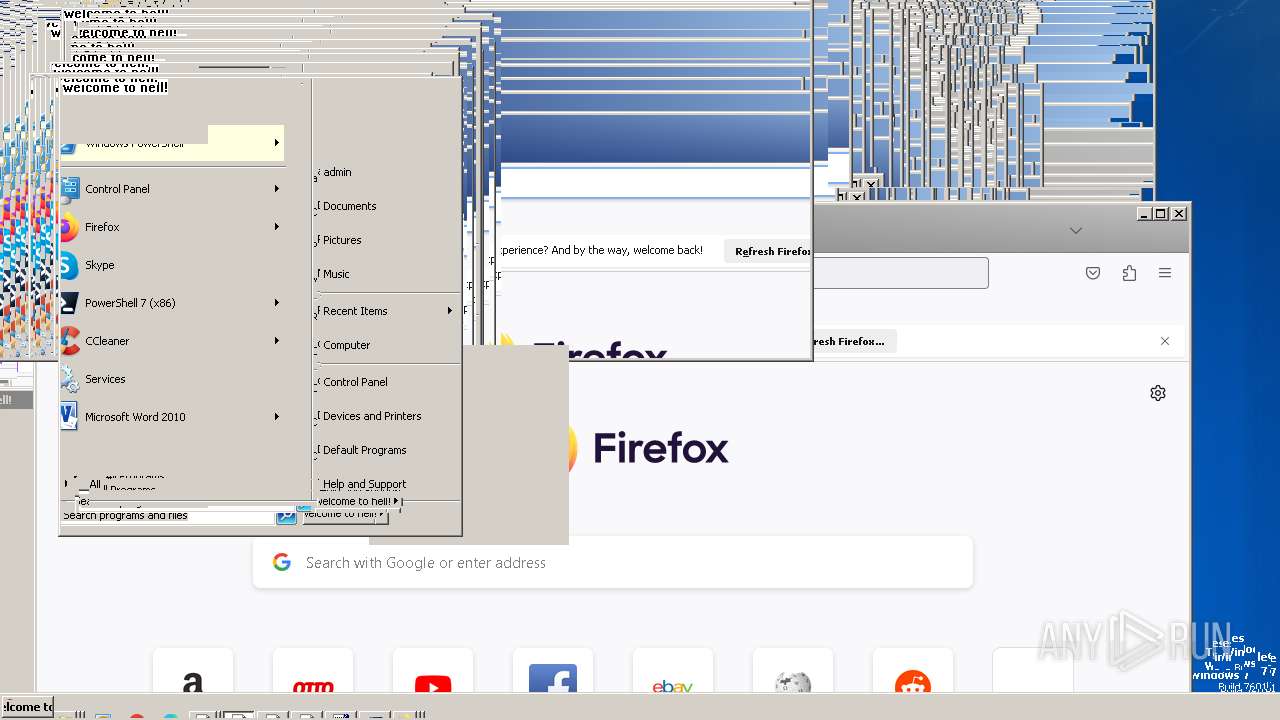Open the YouTube shortcut tile
1280x720 pixels.
pyautogui.click(x=433, y=670)
